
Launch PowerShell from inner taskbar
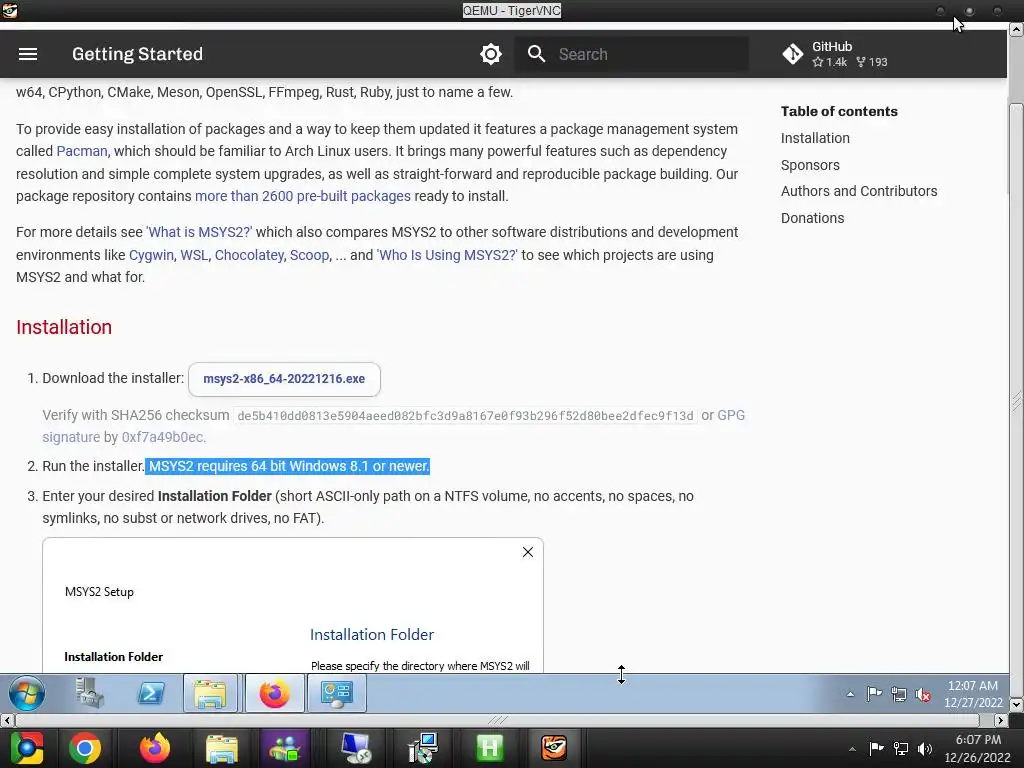(x=150, y=694)
